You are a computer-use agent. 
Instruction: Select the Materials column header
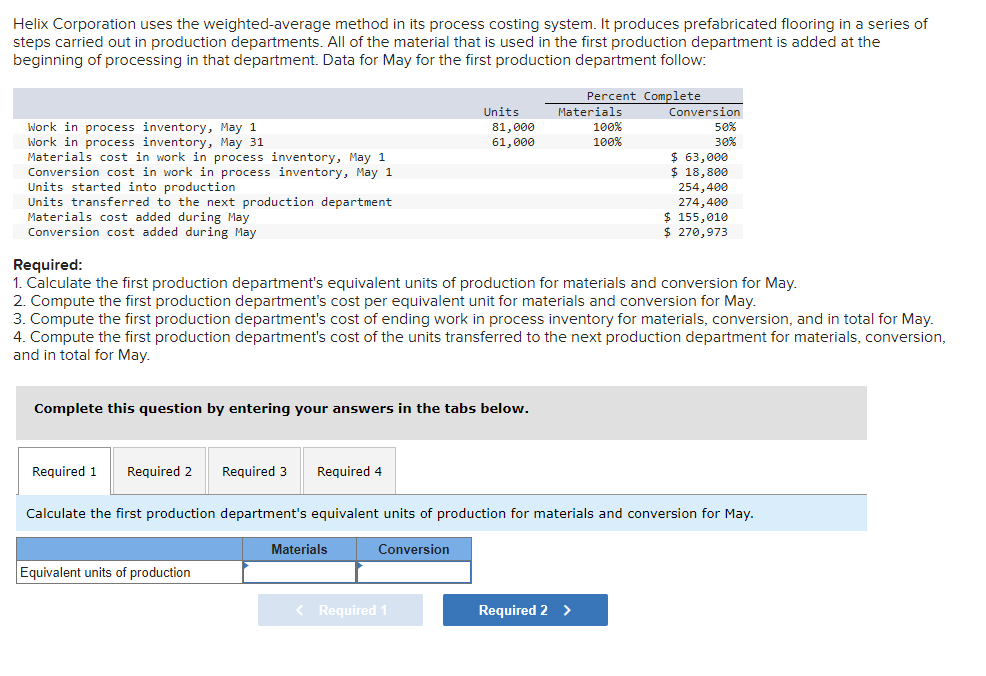[299, 549]
